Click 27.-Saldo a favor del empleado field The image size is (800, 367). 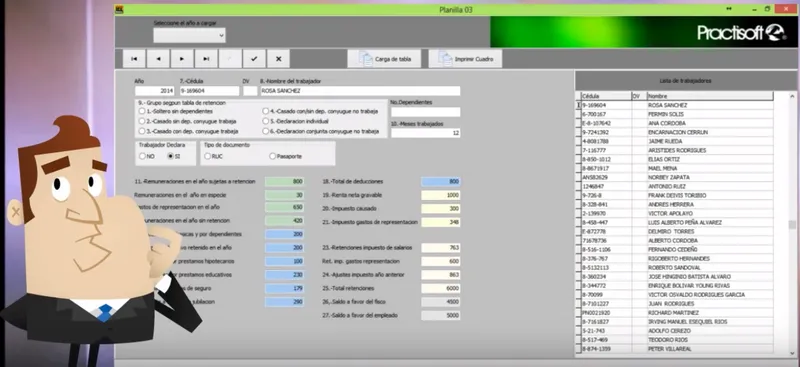441,315
